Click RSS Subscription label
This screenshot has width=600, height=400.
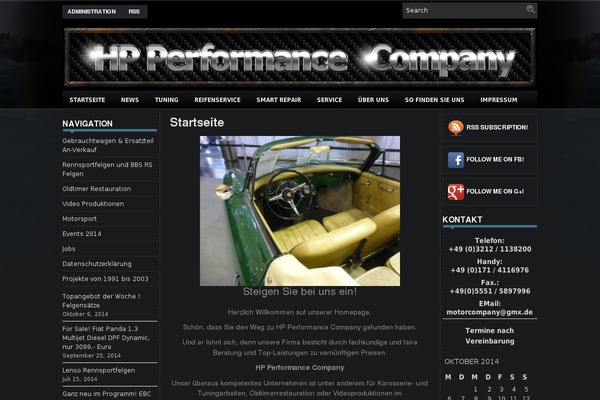coord(497,127)
